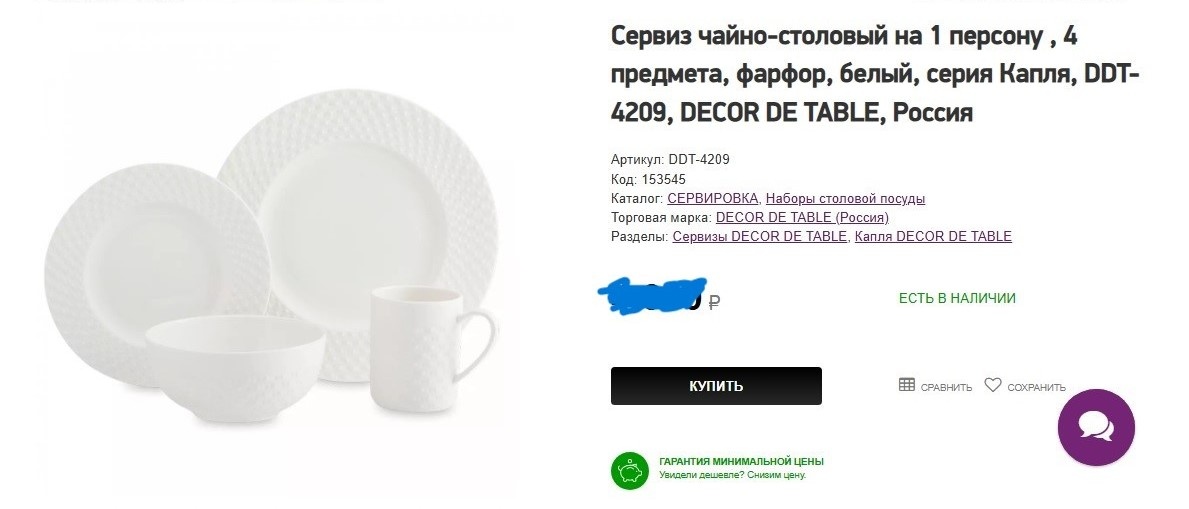This screenshot has height=509, width=1189.
Task: Open the Наборы столовой посуды link
Action: (845, 199)
